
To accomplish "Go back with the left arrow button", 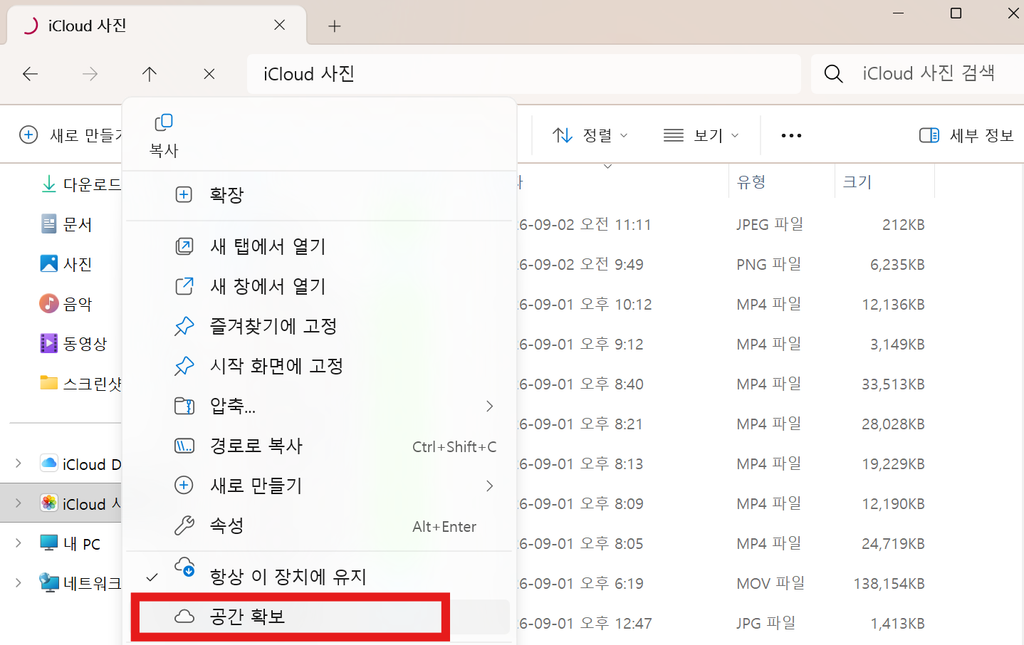I will pos(30,74).
